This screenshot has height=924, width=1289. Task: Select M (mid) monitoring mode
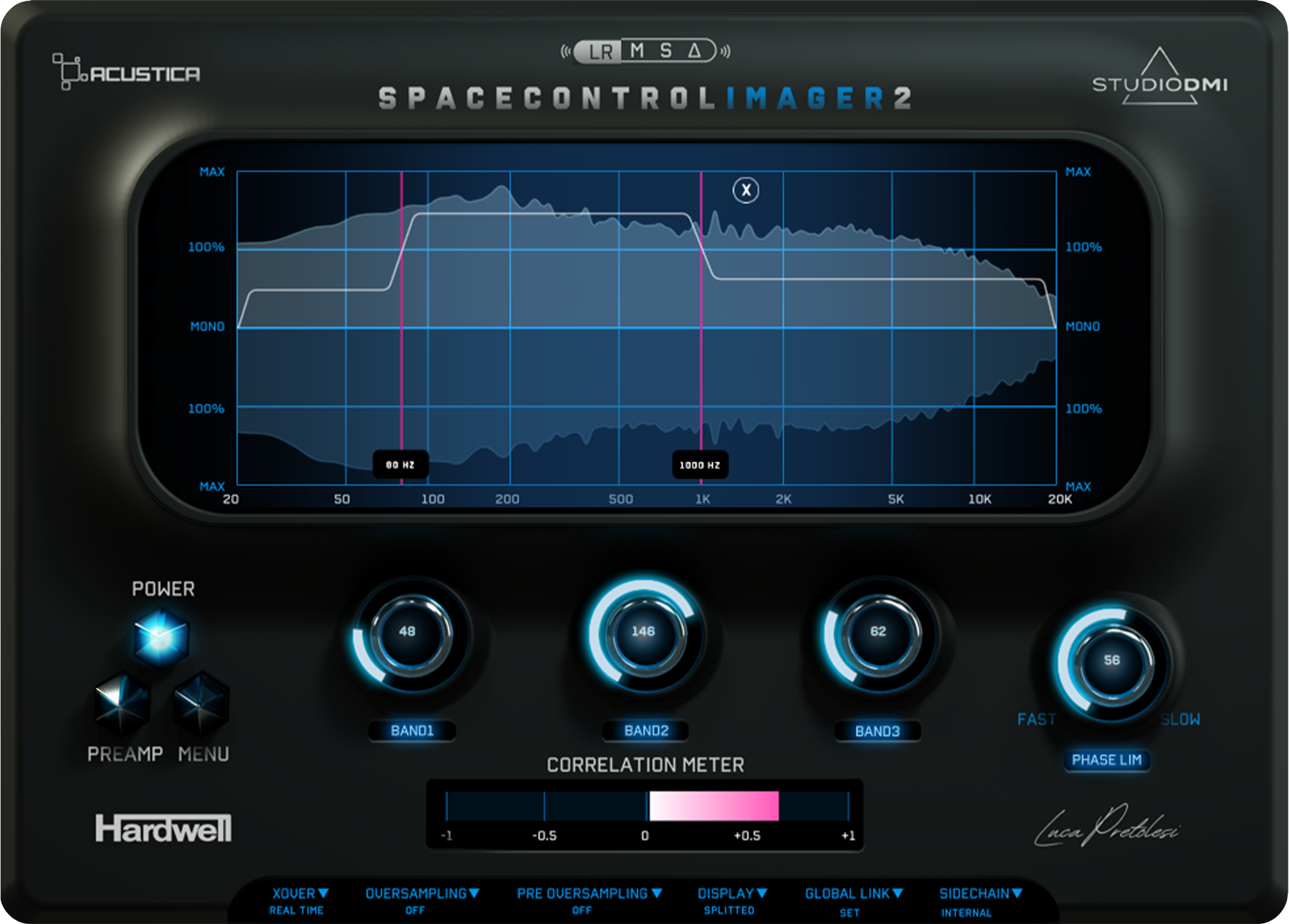[x=637, y=50]
